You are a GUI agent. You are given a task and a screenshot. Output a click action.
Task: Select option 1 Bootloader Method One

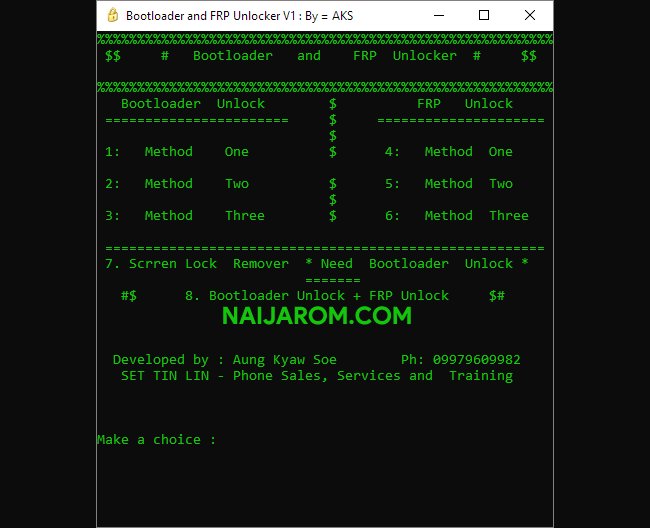point(177,152)
